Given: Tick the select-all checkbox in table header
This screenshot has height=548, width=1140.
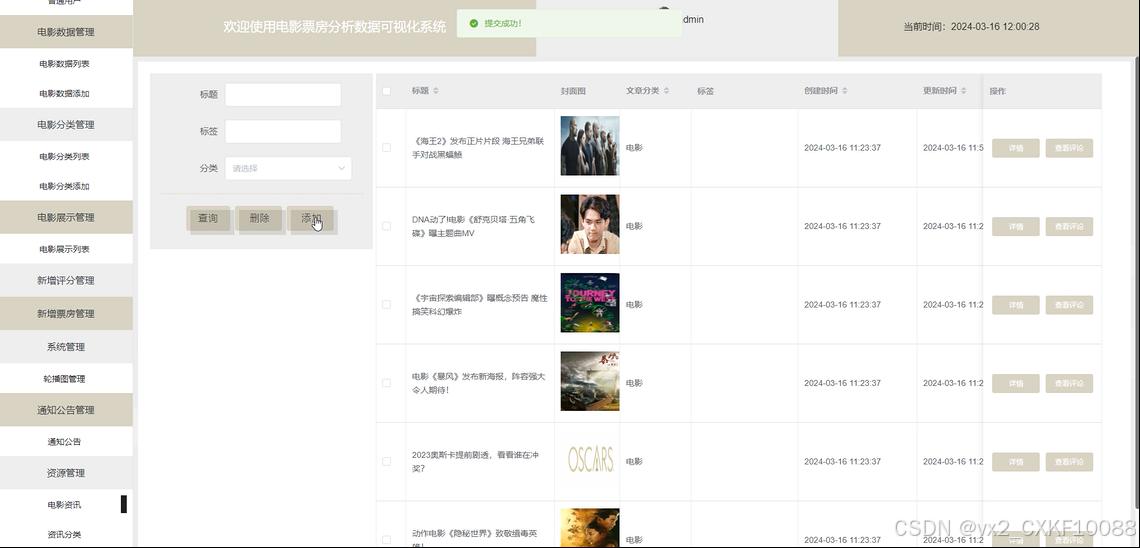Looking at the screenshot, I should click(x=387, y=91).
